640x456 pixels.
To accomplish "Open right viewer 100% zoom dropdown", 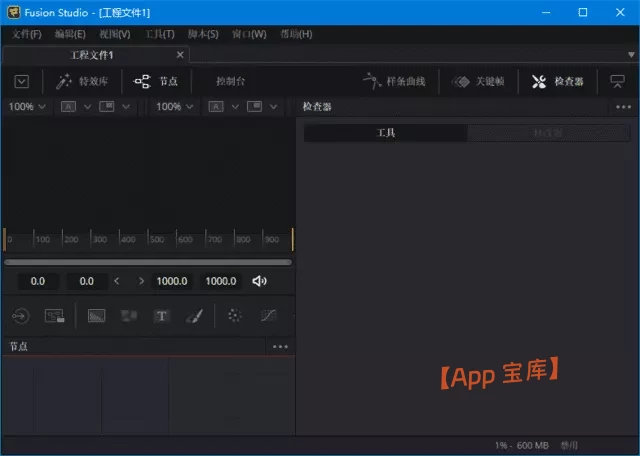I will point(174,107).
